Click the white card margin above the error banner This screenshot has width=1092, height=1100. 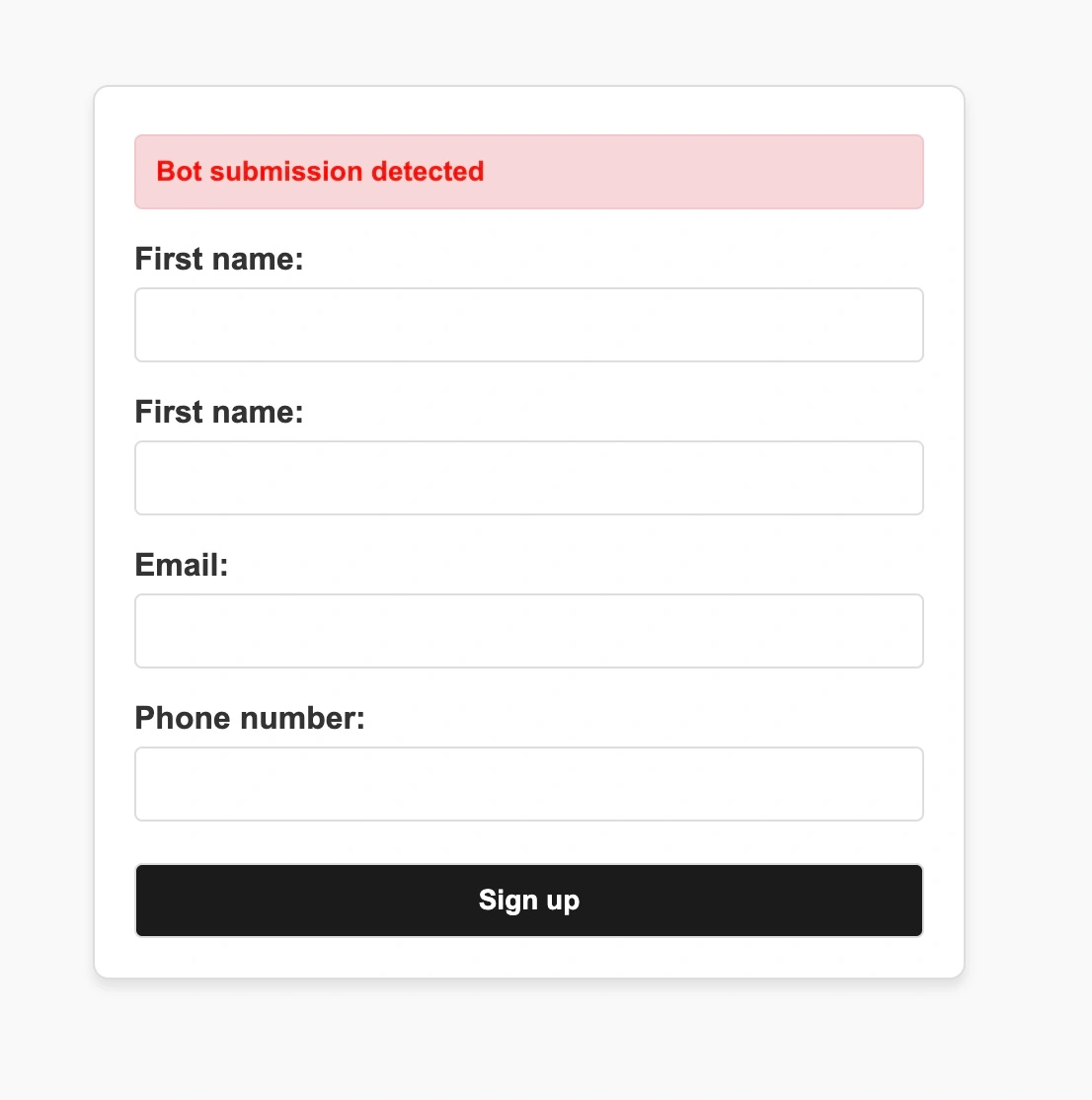click(528, 111)
